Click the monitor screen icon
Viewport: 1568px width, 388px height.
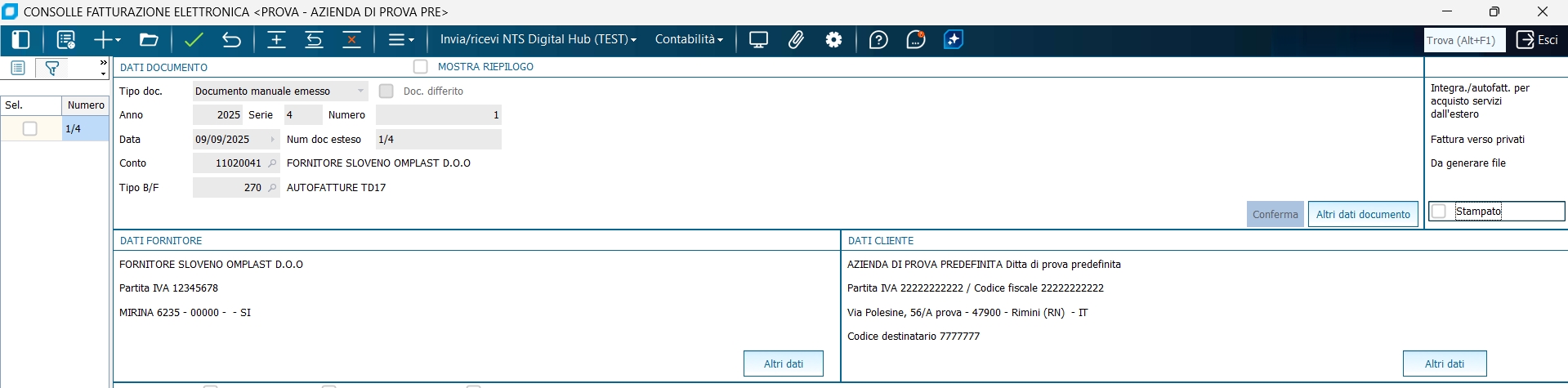(758, 40)
